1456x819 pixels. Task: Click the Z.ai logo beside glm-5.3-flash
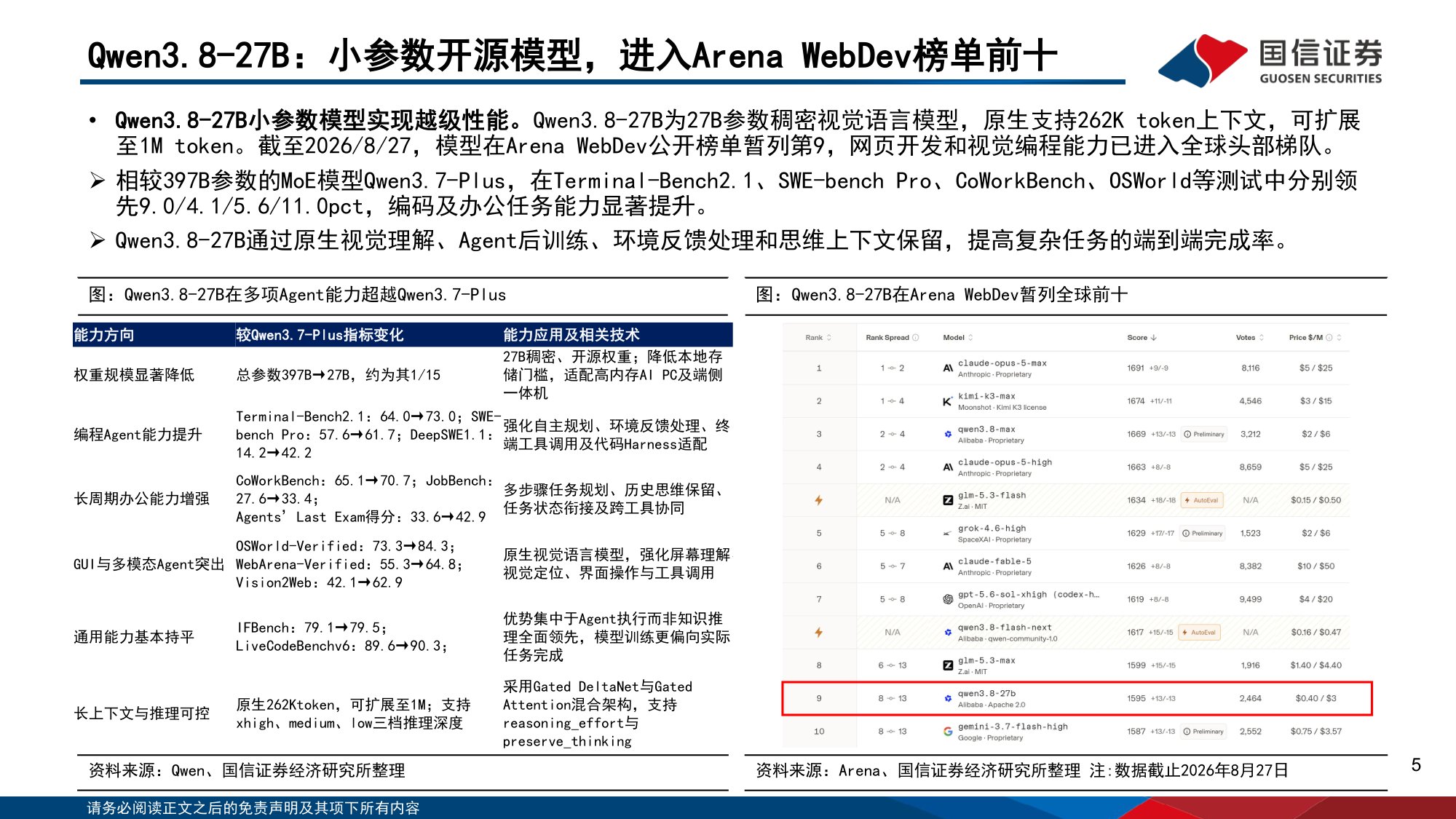(948, 500)
